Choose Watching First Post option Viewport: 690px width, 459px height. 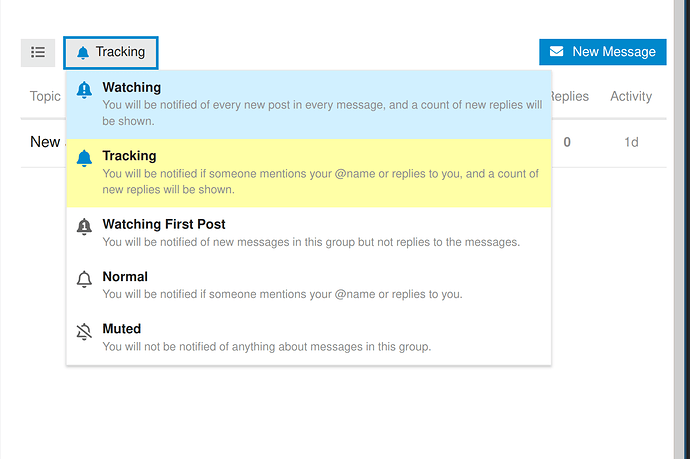308,233
